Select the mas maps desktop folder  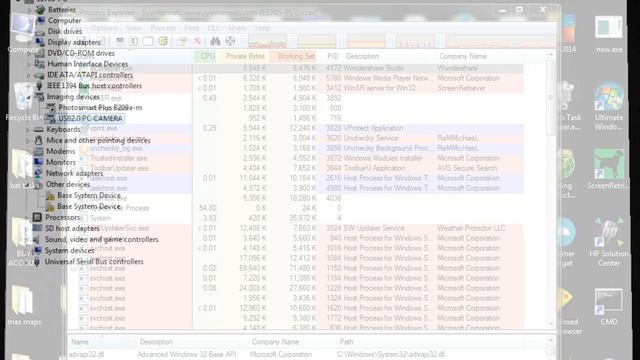24,305
